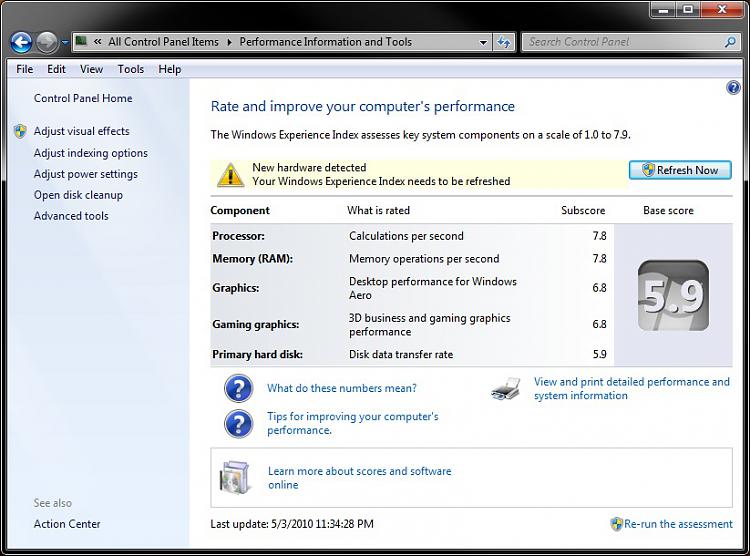Click Disk data transfer rate text
This screenshot has height=556, width=750.
coord(401,355)
